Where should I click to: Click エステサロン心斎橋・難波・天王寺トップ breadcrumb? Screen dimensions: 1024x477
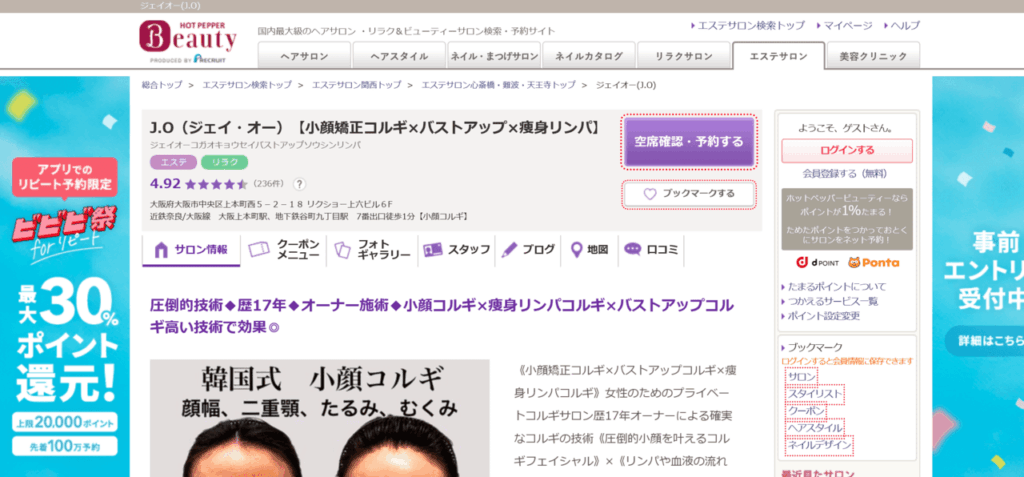[498, 85]
